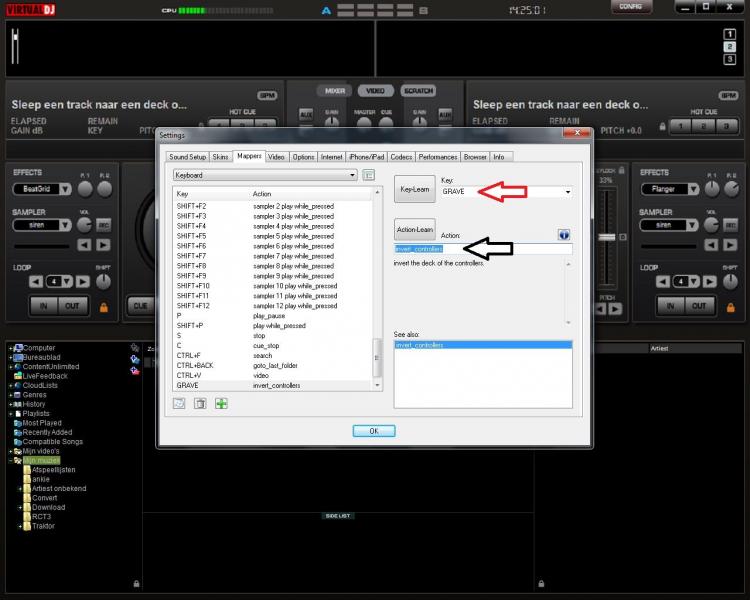Click the Action input field with invert_controllers

[x=483, y=249]
